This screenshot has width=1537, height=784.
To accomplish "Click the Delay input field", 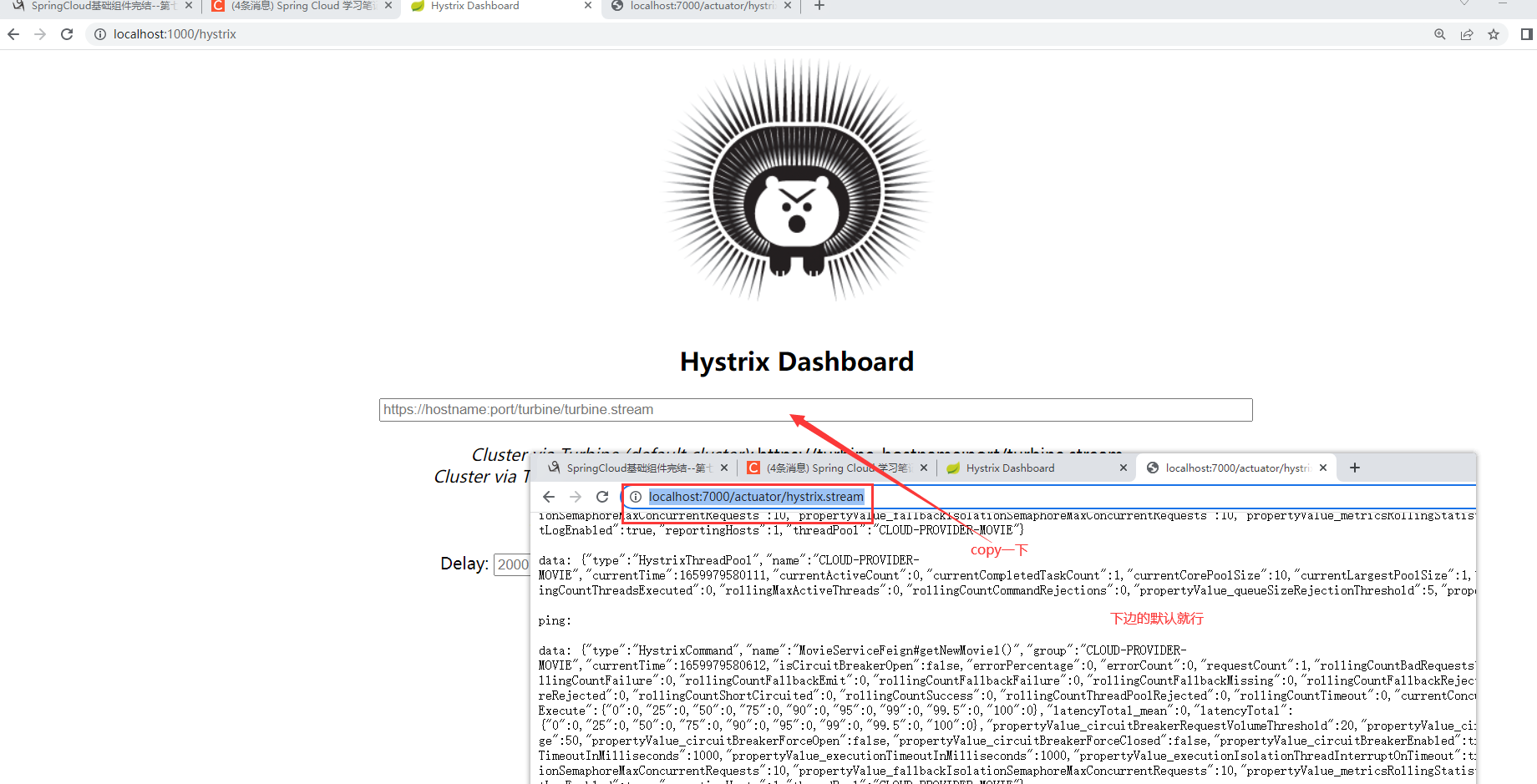I will pyautogui.click(x=512, y=564).
